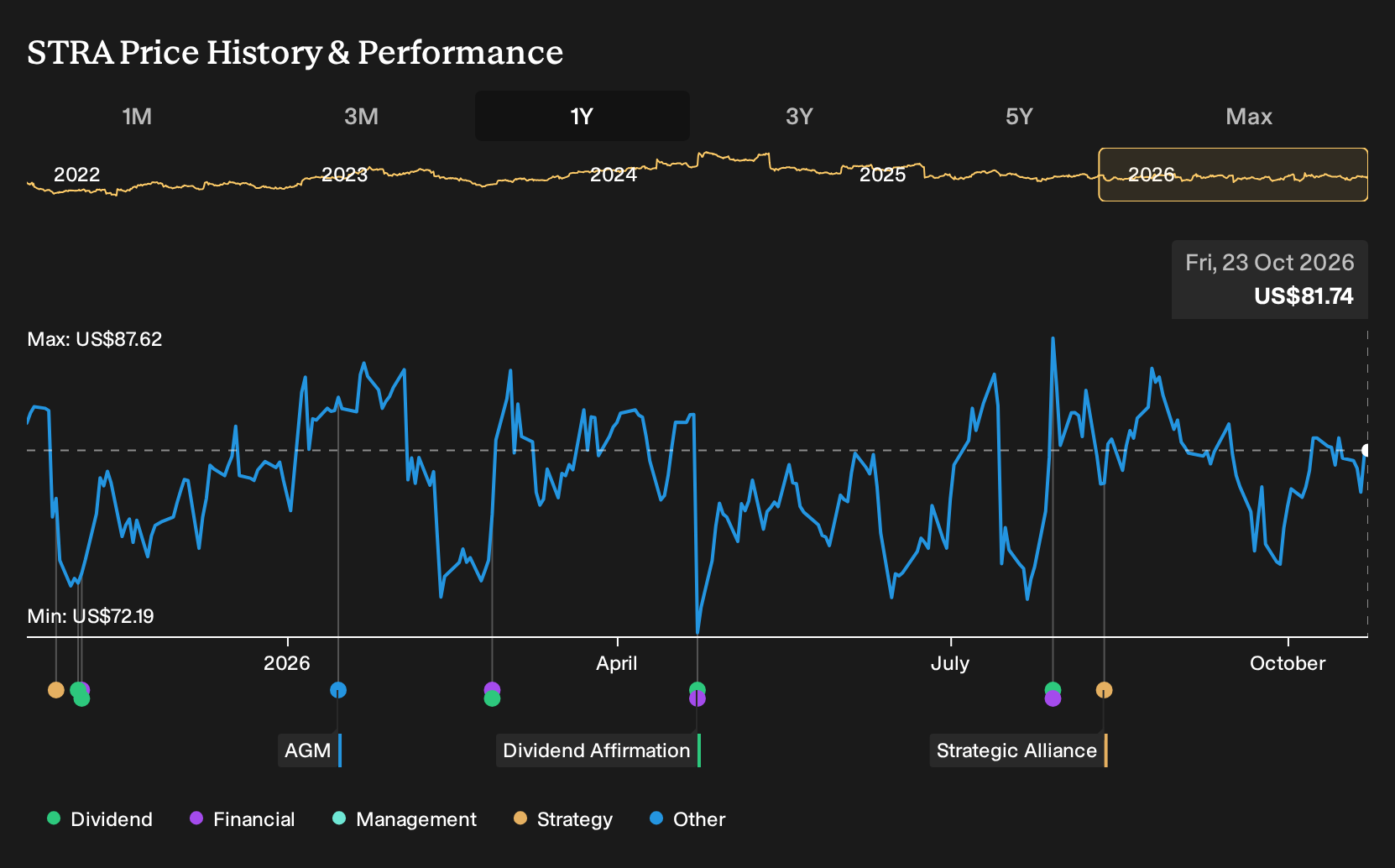Click the US$81.74 price tooltip
This screenshot has height=868, width=1395.
pos(1270,280)
